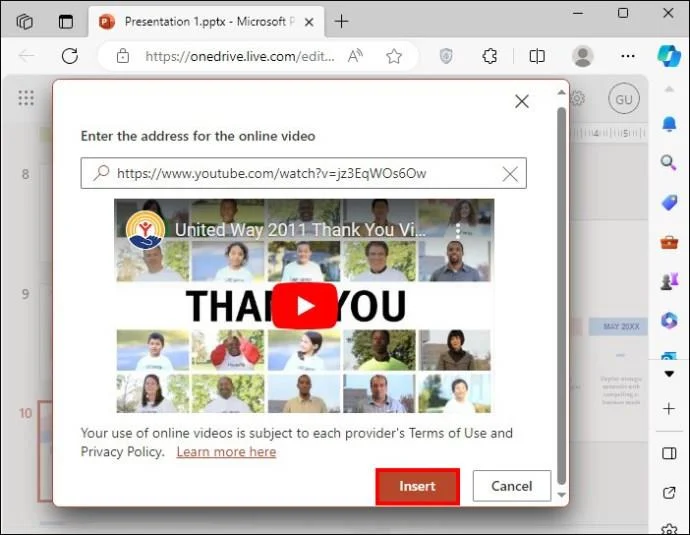
Task: Play the YouTube video preview
Action: [305, 306]
